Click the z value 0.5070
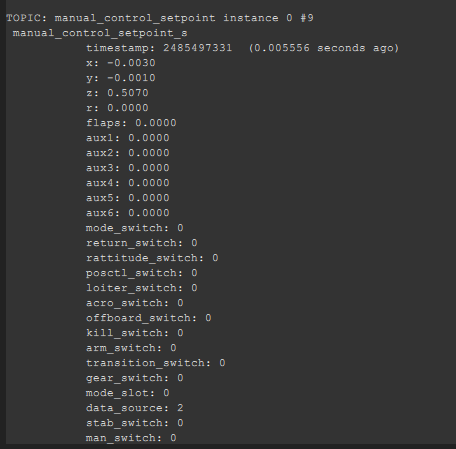This screenshot has width=456, height=449. click(128, 93)
